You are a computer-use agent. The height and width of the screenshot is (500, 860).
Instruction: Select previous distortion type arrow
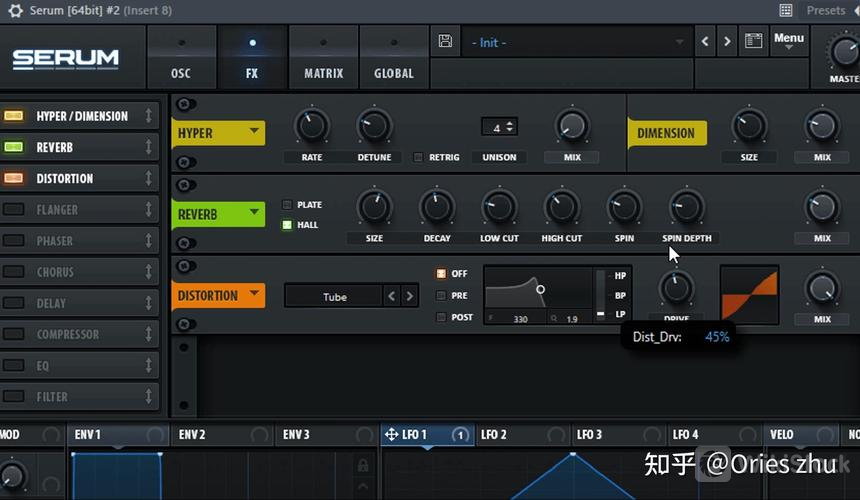[x=392, y=296]
